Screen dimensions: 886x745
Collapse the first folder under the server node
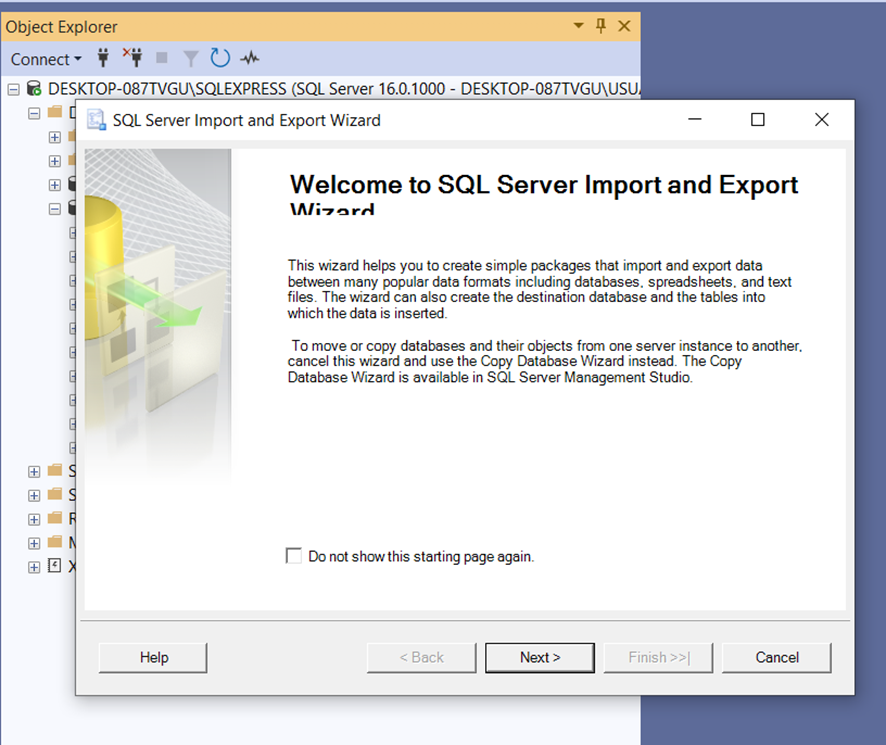click(x=34, y=114)
